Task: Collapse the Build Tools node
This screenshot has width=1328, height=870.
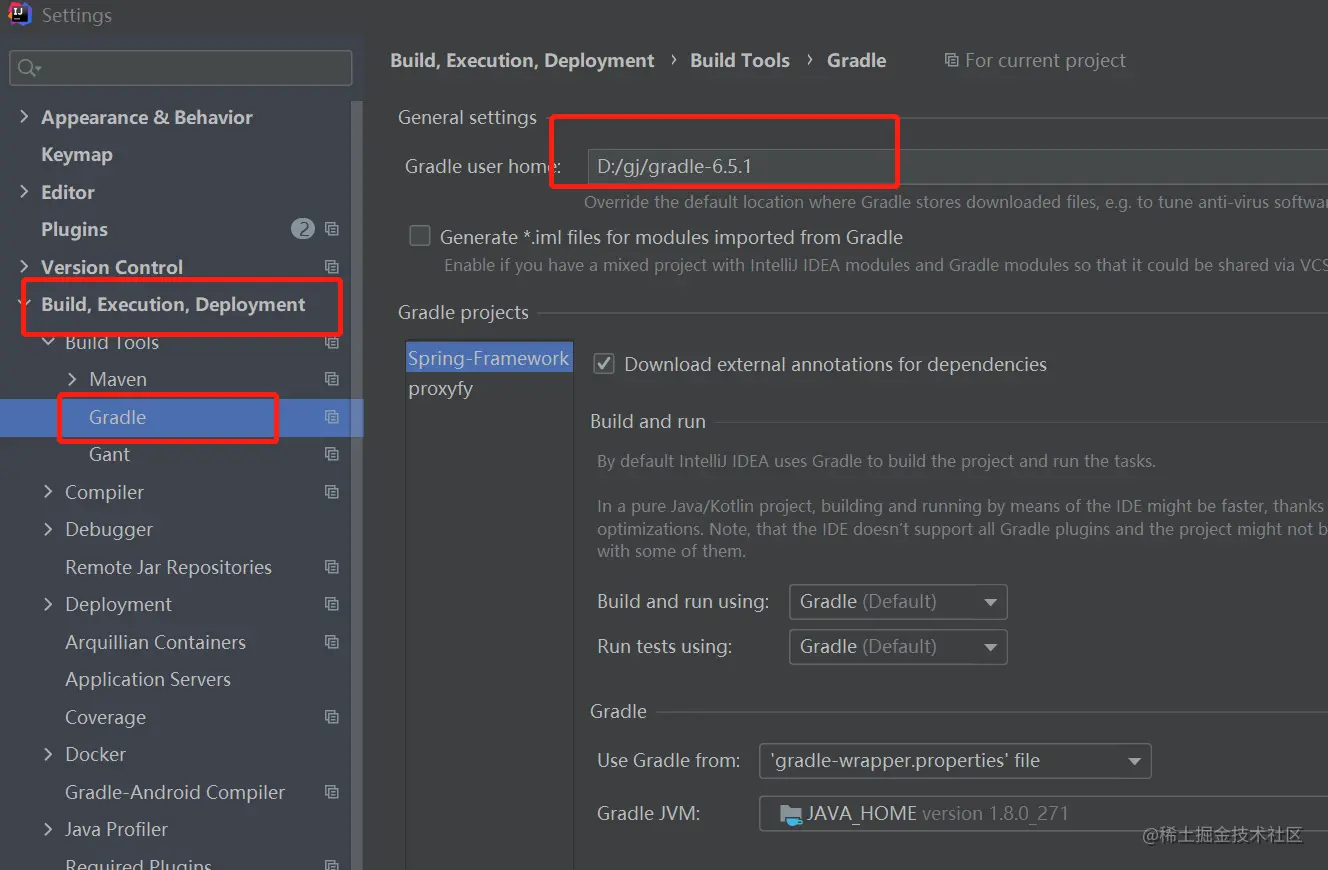Action: (48, 342)
